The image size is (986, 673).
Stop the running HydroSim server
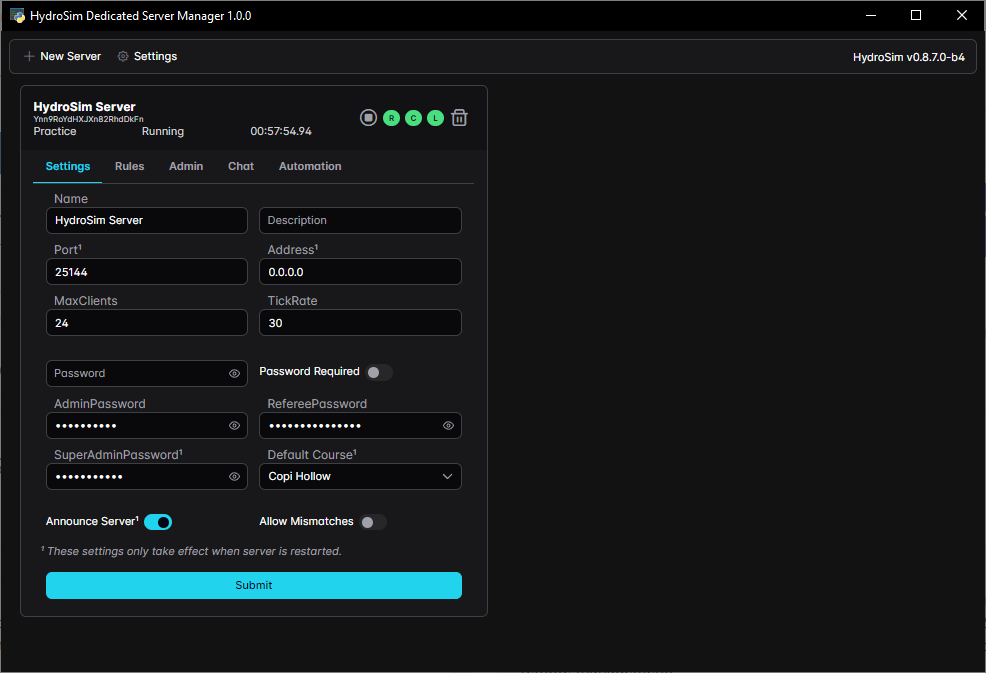[368, 118]
